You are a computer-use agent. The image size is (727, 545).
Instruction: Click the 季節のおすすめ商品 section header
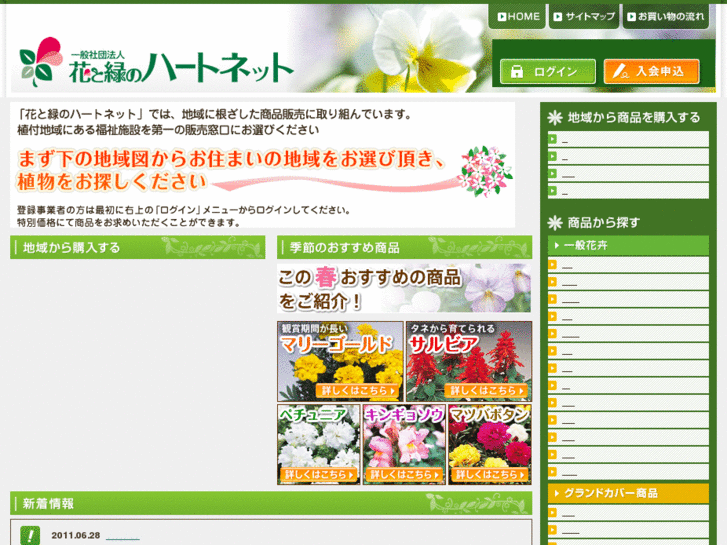coord(404,247)
